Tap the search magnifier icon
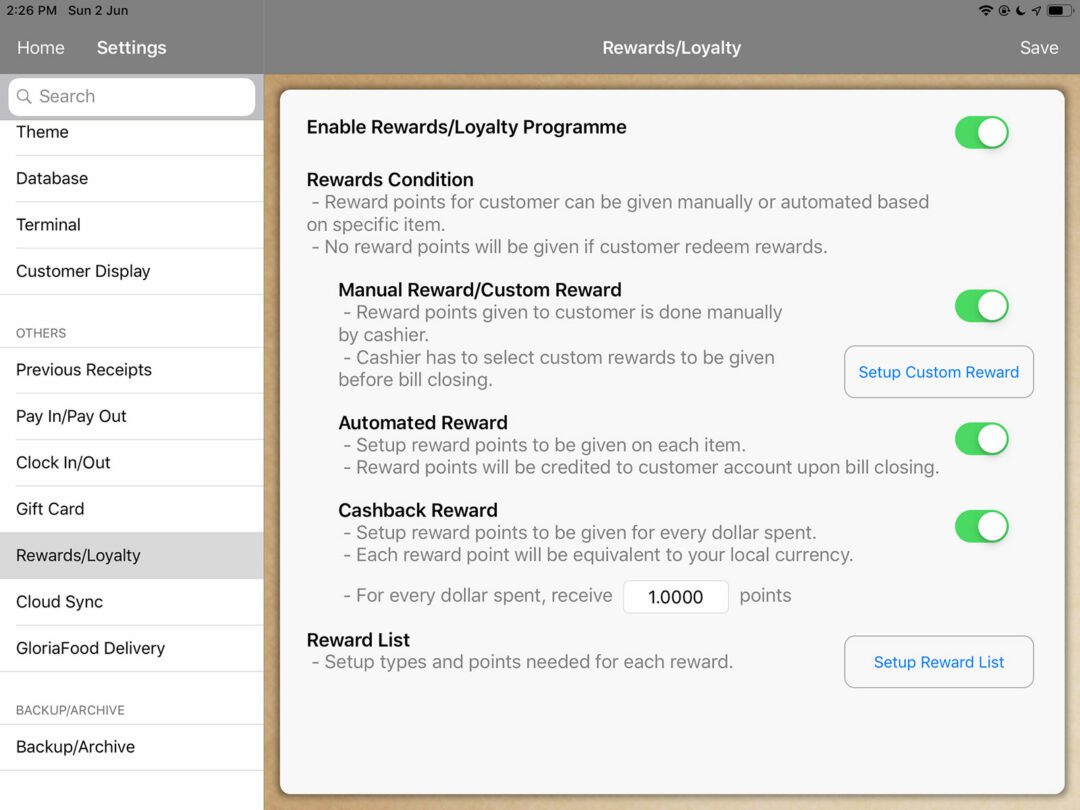 coord(24,97)
